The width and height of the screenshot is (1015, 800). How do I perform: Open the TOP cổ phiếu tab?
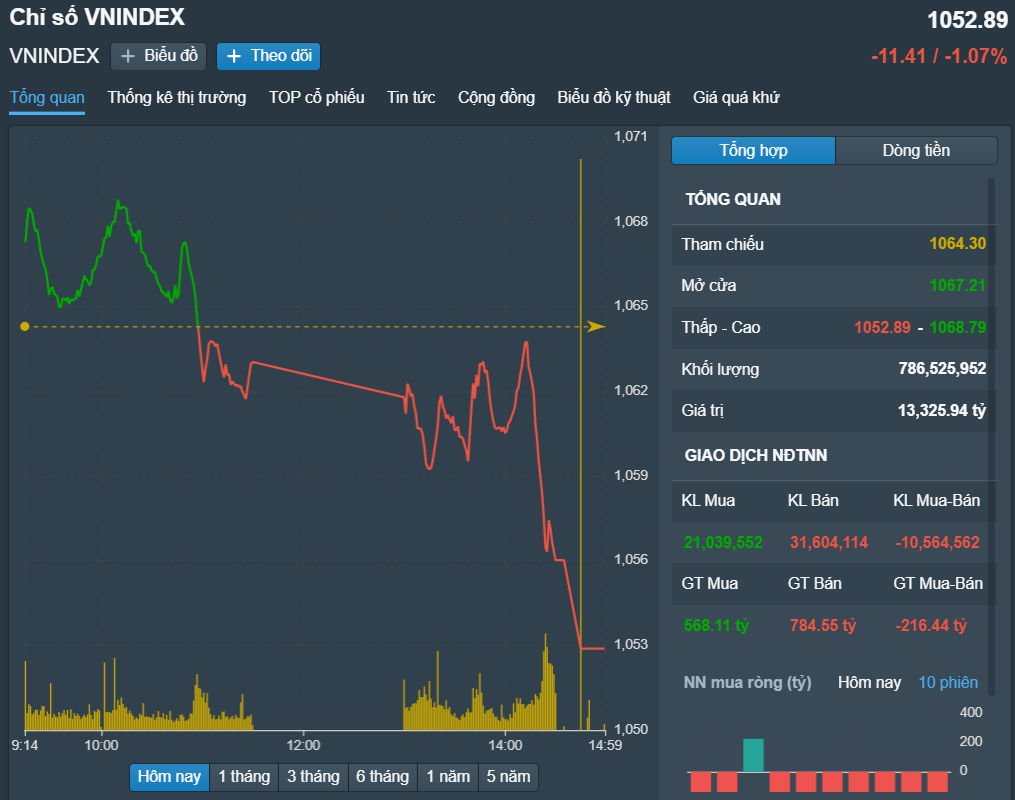click(316, 98)
